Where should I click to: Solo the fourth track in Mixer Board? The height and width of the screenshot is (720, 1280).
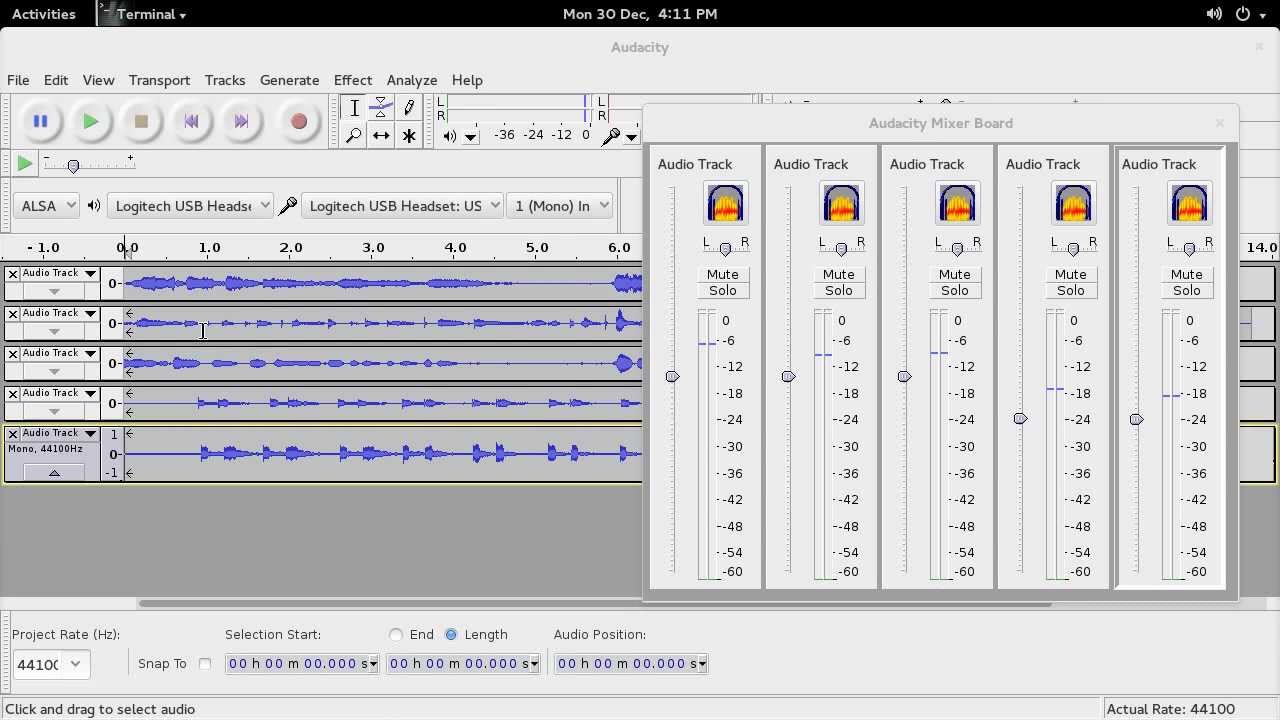click(x=1071, y=290)
